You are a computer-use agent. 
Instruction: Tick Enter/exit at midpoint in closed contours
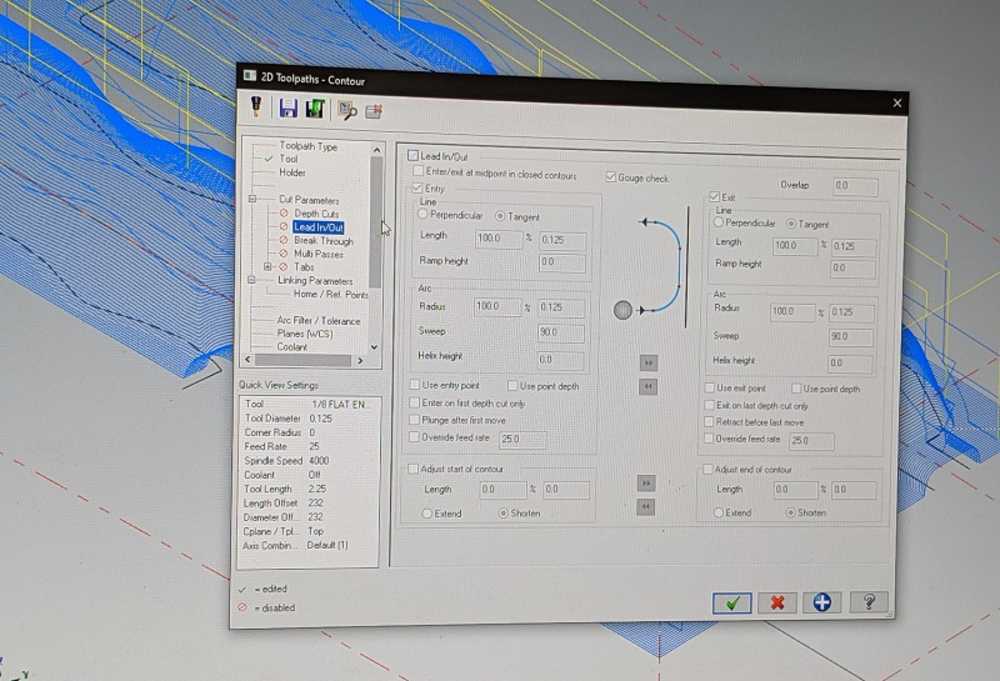[x=418, y=171]
